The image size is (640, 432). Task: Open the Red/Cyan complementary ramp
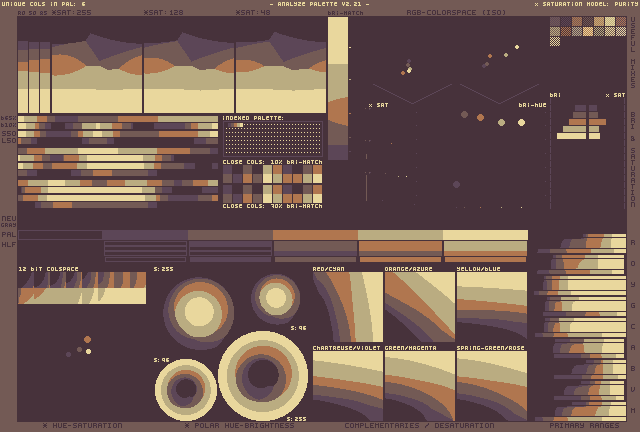348,307
